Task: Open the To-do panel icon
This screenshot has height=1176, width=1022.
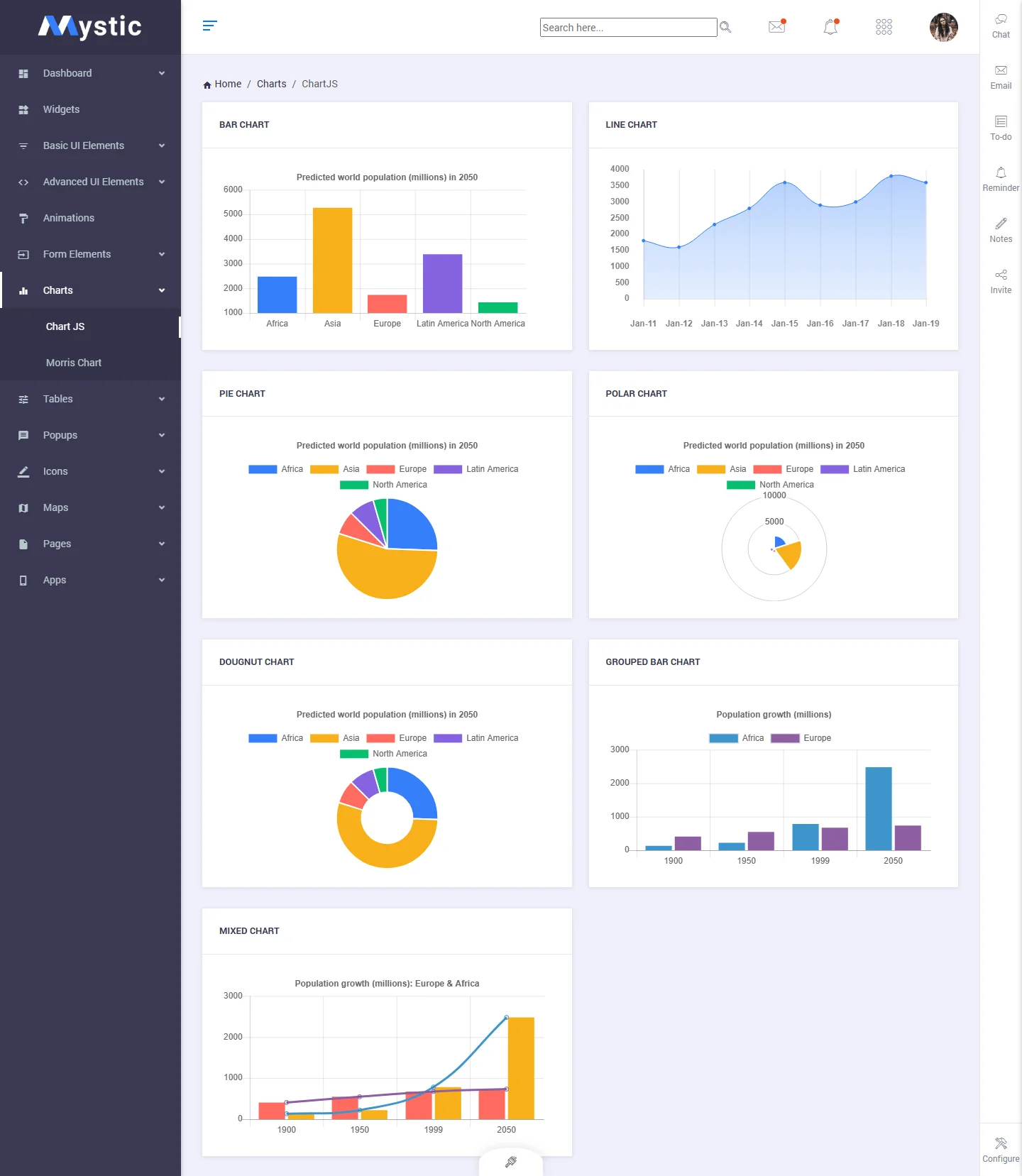Action: point(1001,128)
